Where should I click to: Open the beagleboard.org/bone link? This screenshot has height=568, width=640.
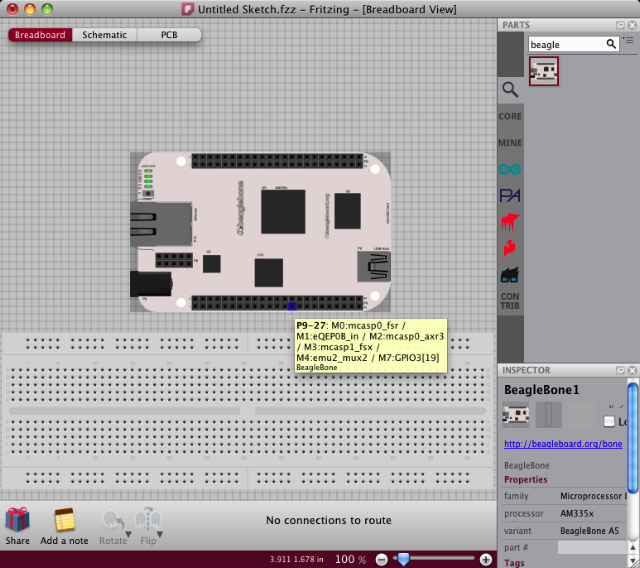[563, 444]
